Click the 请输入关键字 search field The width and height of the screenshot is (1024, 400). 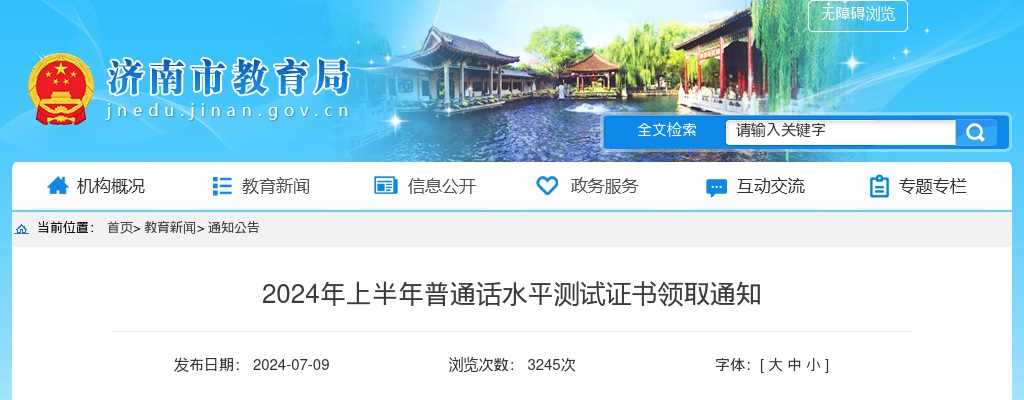(840, 133)
